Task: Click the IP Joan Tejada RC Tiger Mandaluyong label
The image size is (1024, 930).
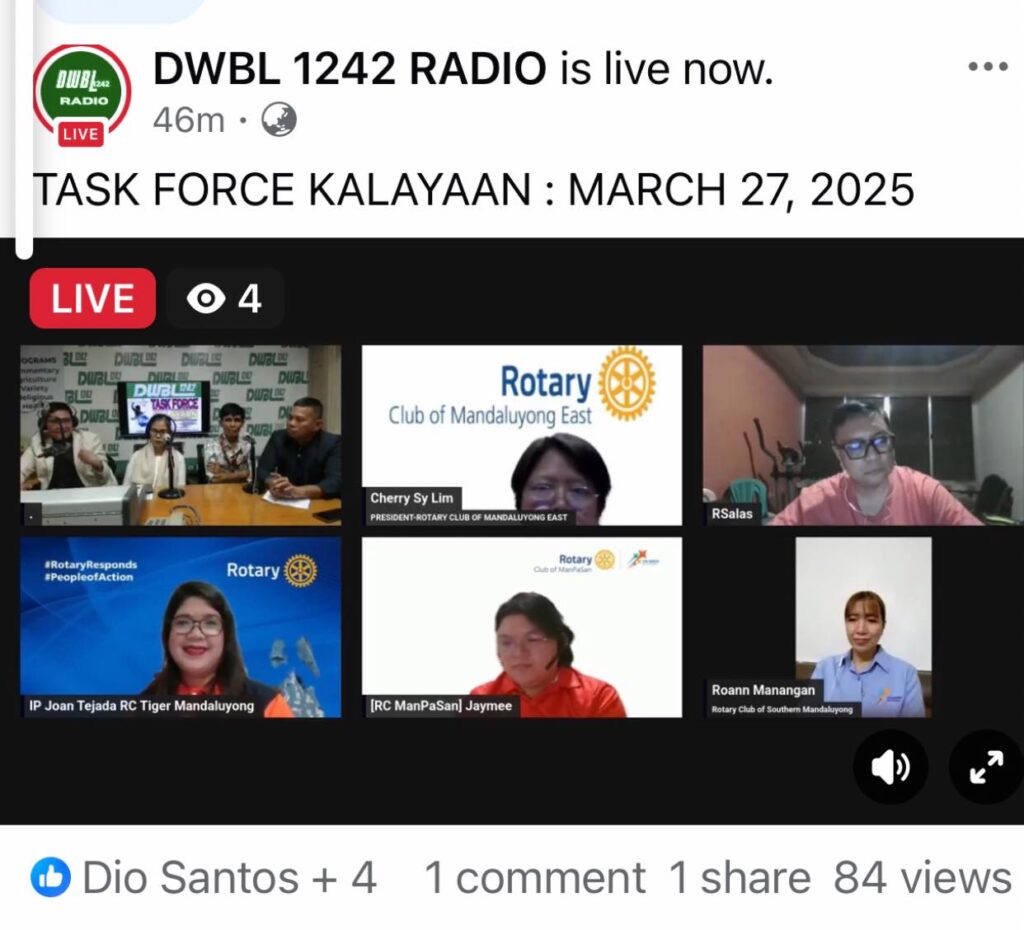Action: tap(142, 705)
